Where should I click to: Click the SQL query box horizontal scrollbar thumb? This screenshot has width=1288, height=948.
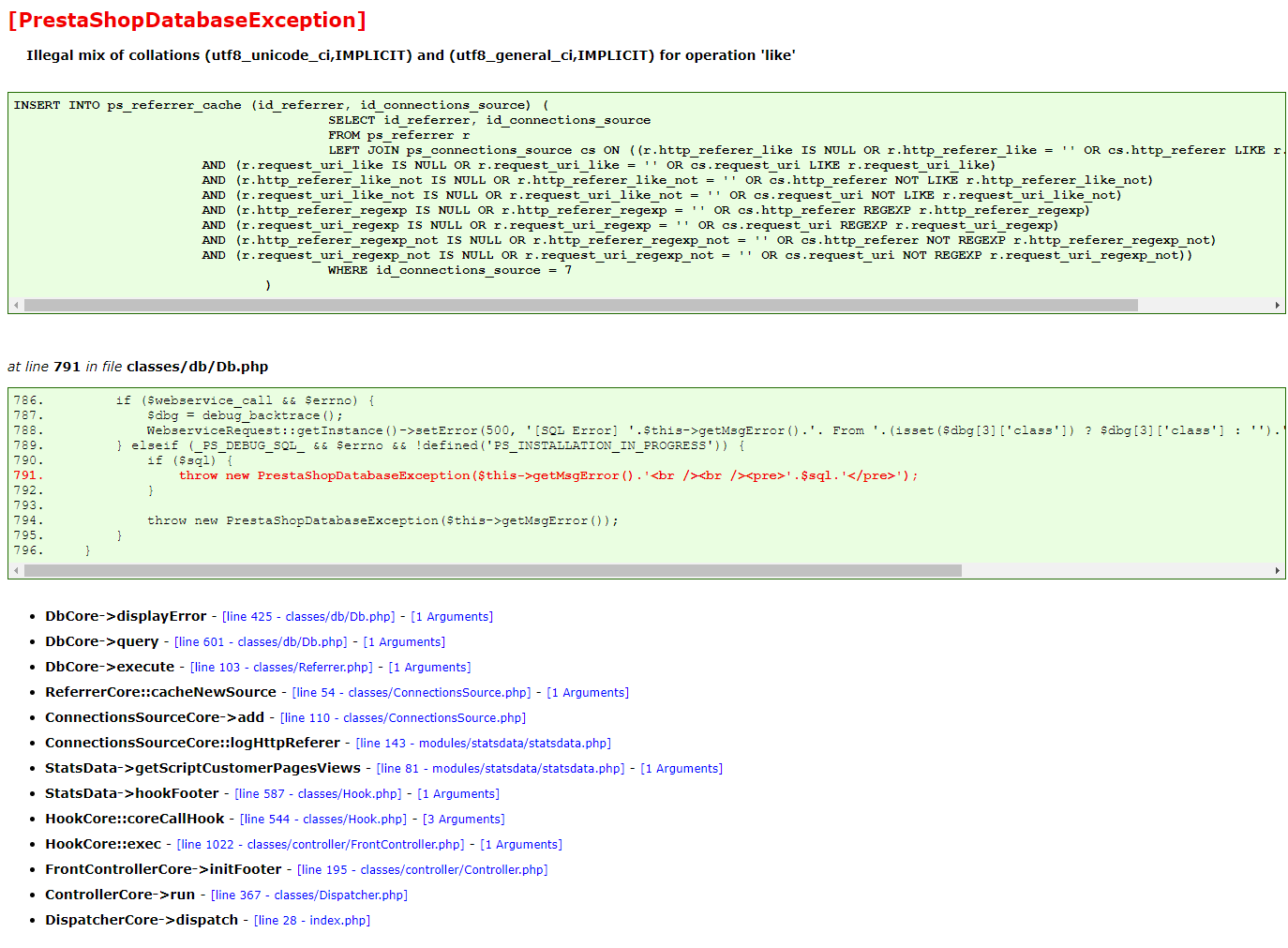581,306
